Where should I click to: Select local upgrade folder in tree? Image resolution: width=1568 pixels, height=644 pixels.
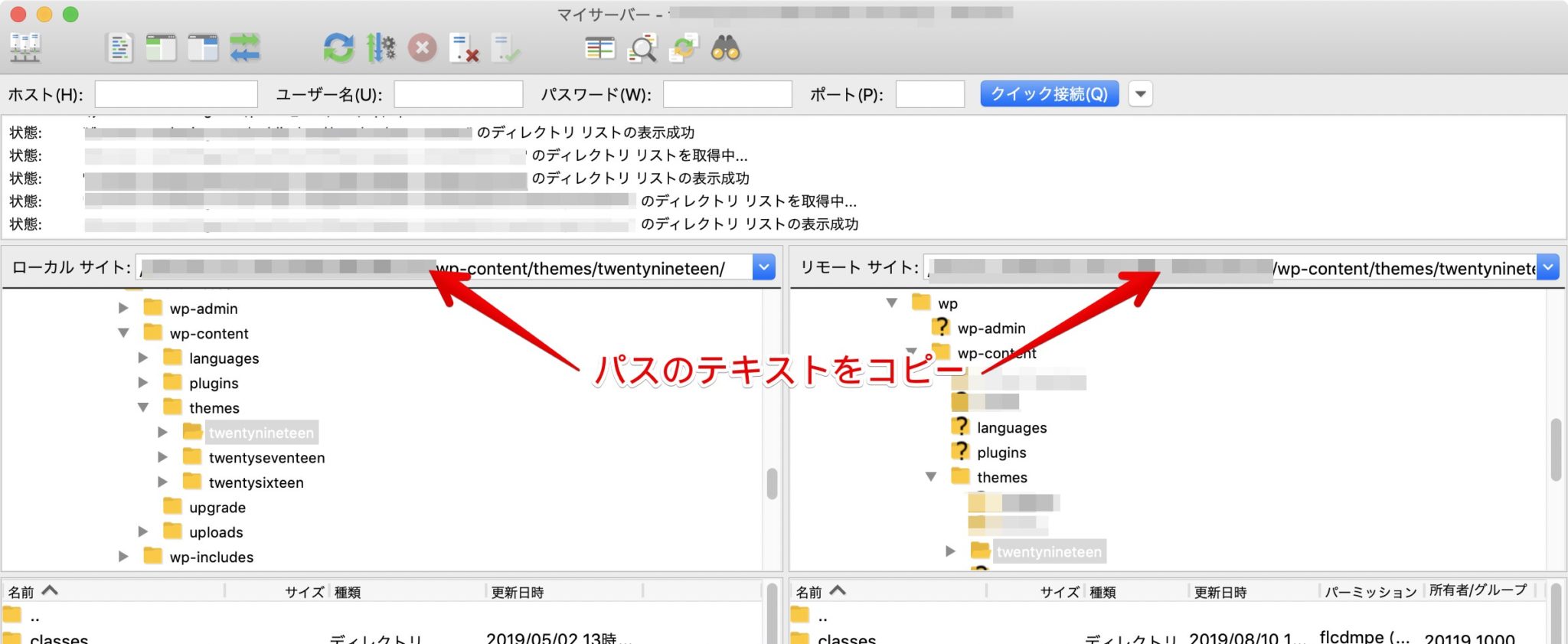(x=217, y=508)
